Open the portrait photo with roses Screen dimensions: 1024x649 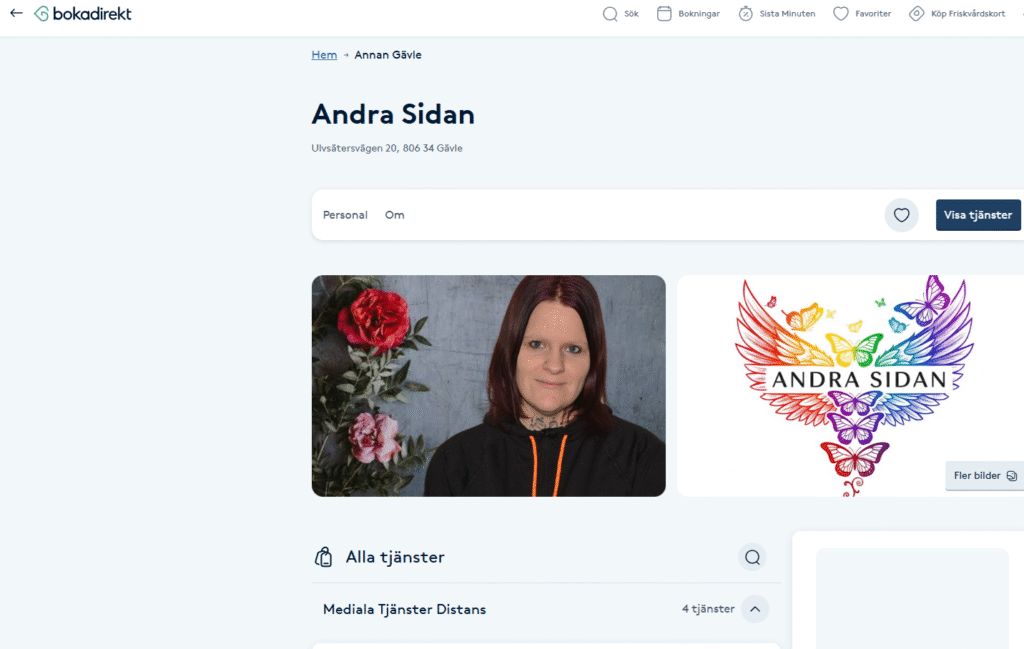(488, 385)
